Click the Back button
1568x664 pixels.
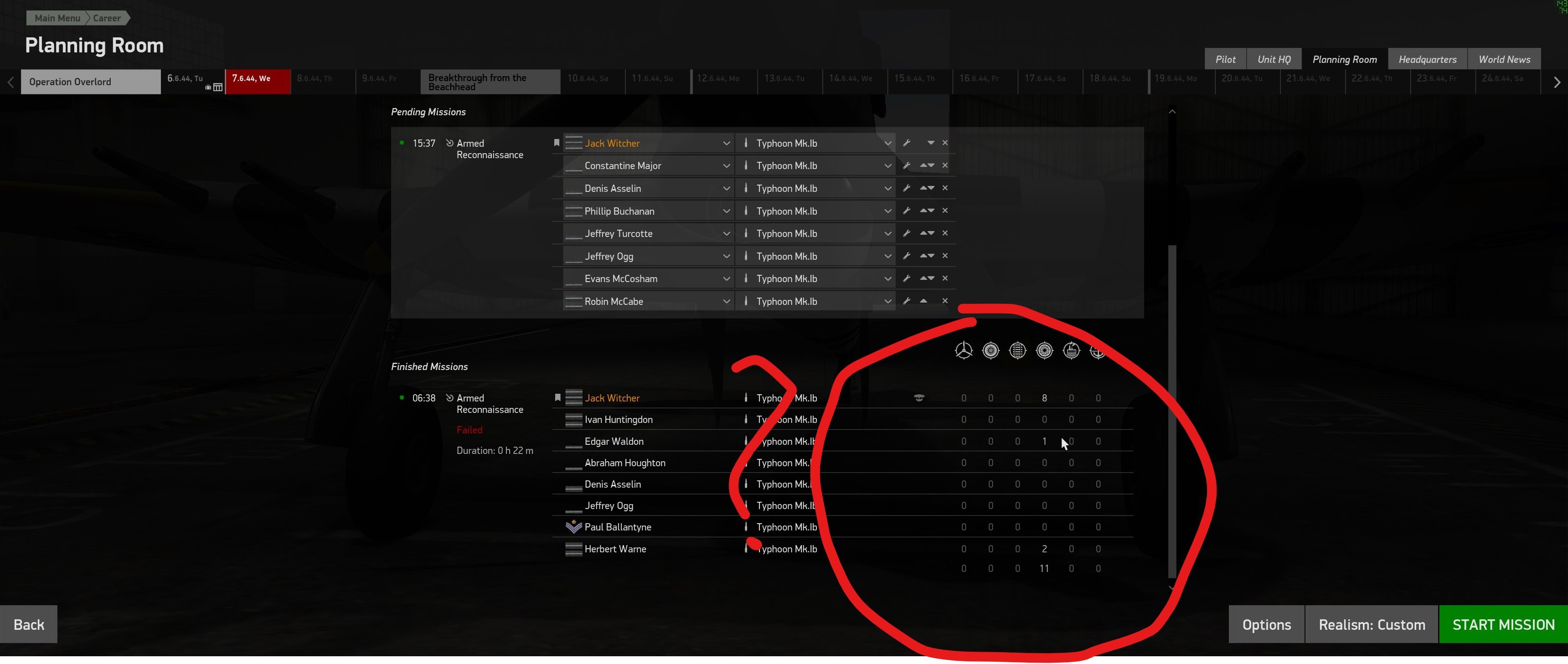click(29, 624)
